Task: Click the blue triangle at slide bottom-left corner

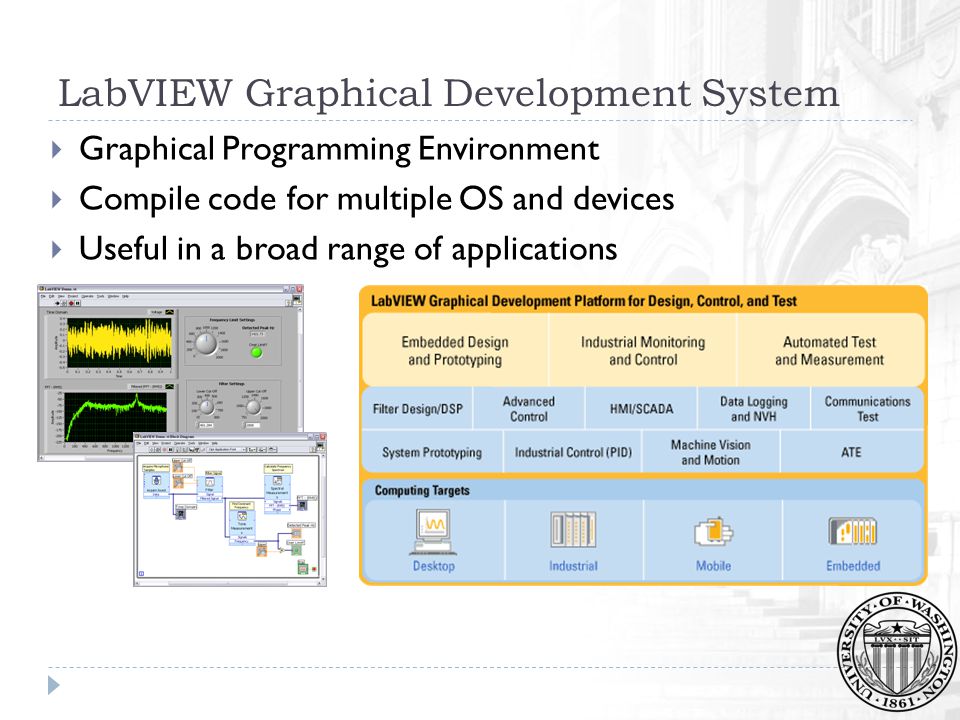Action: coord(54,685)
